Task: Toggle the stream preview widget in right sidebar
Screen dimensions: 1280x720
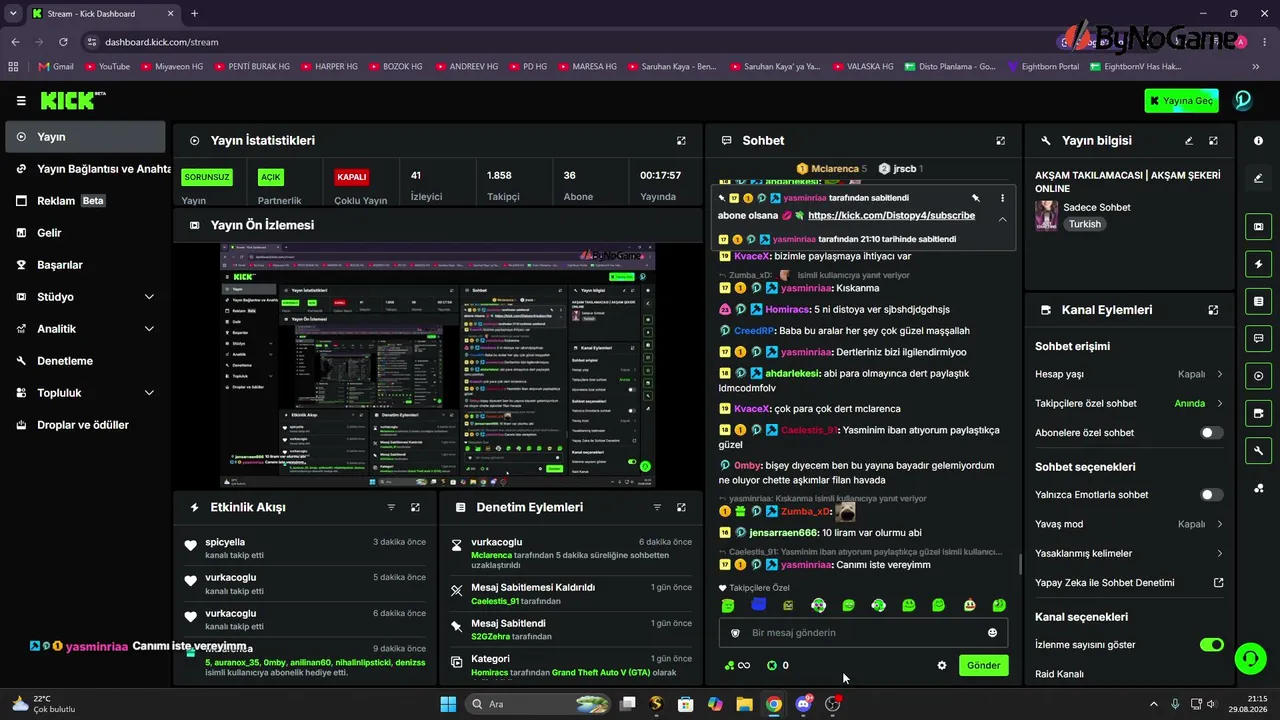Action: pyautogui.click(x=1258, y=227)
